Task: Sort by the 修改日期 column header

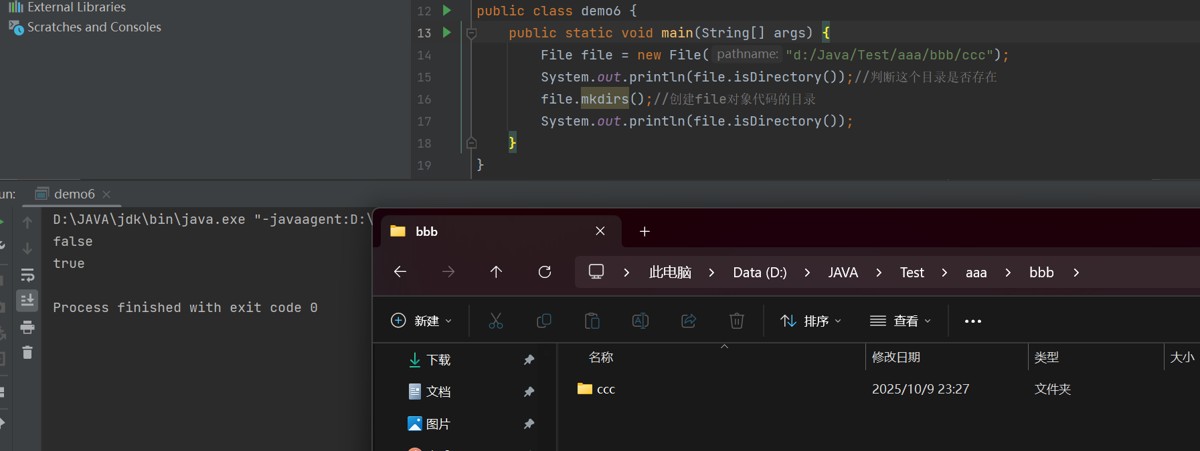Action: tap(896, 357)
